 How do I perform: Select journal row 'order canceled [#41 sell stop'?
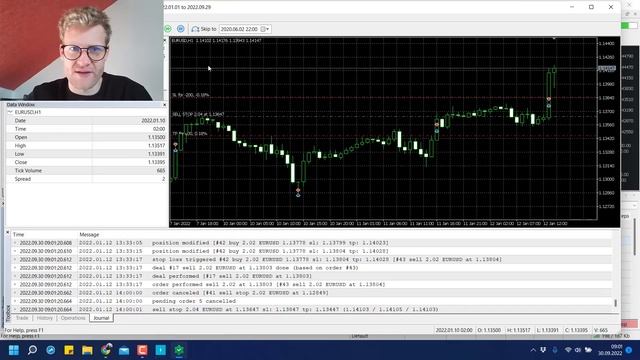[312, 293]
